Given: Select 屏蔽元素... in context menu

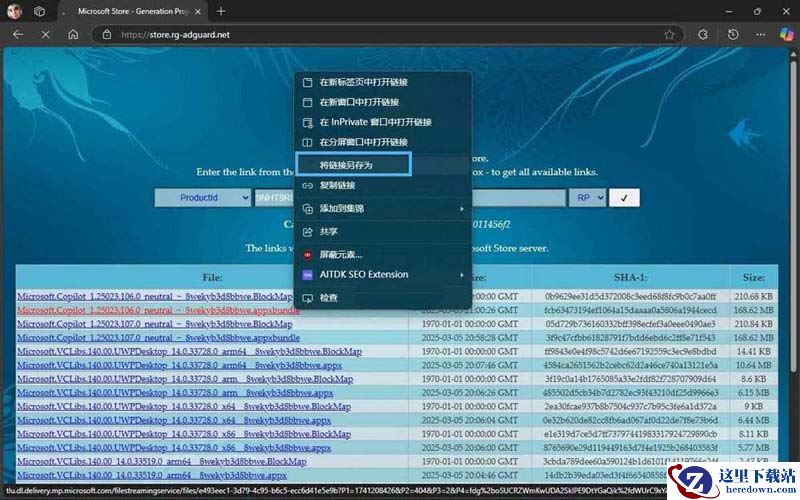Looking at the screenshot, I should [x=383, y=254].
